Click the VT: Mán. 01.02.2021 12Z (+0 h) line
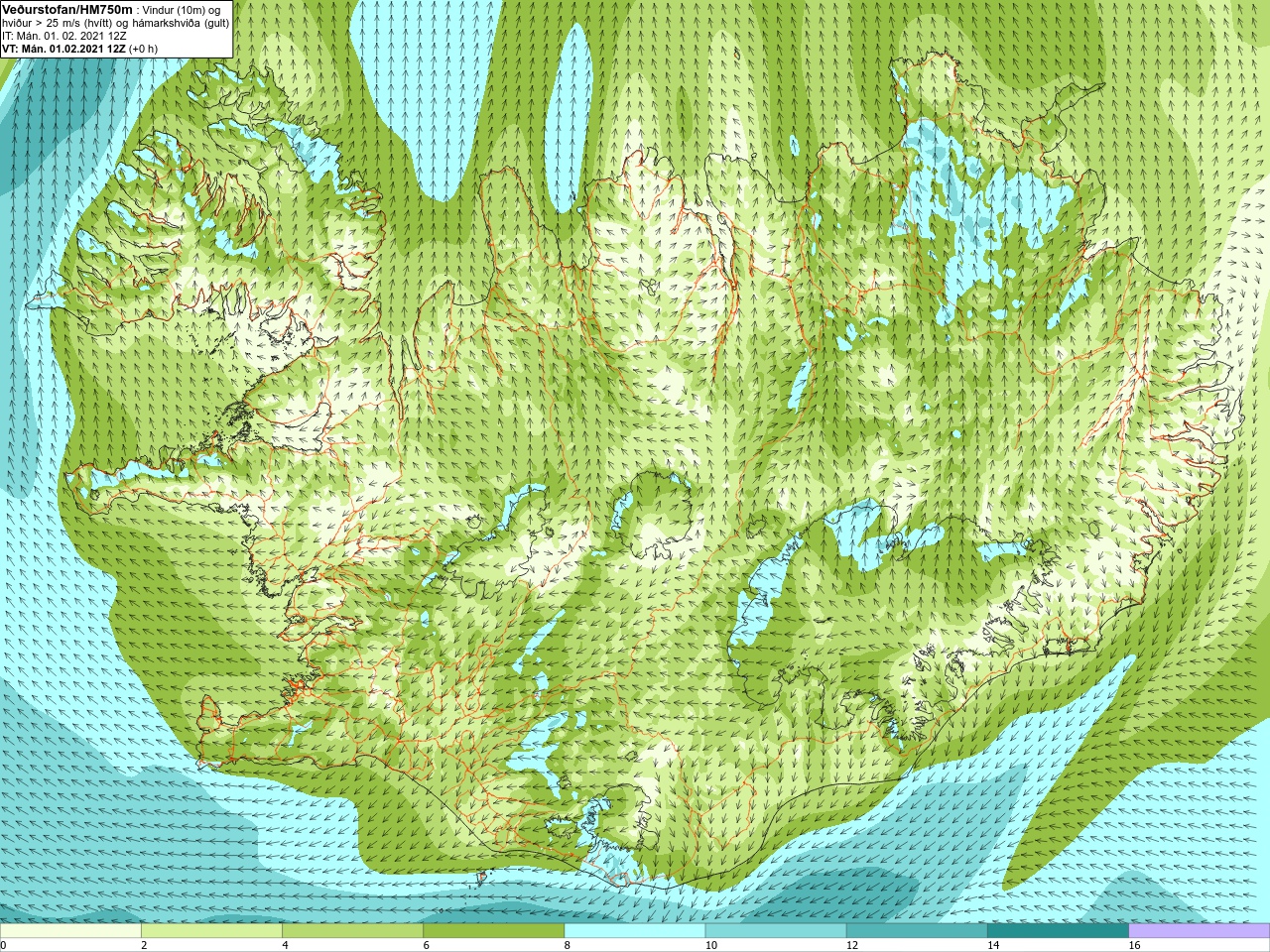The height and width of the screenshot is (952, 1270). coord(79,49)
